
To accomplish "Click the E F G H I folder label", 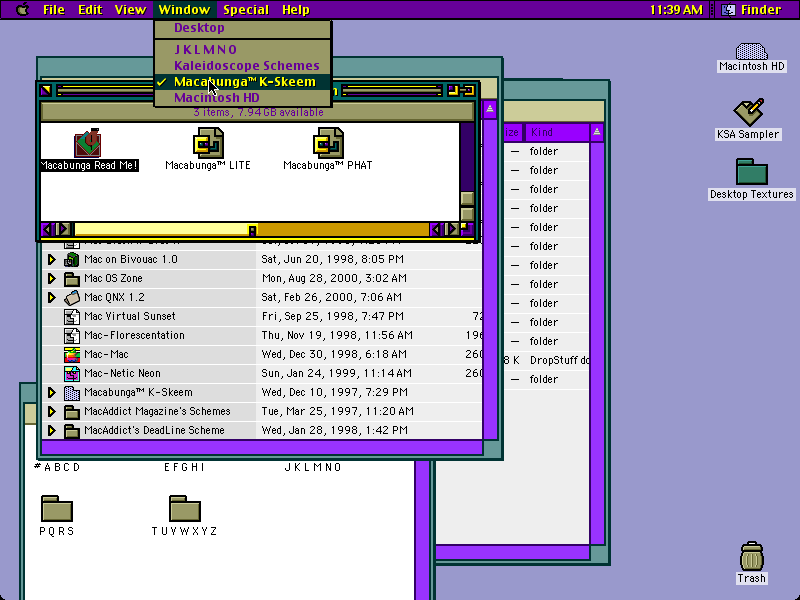I will (184, 467).
